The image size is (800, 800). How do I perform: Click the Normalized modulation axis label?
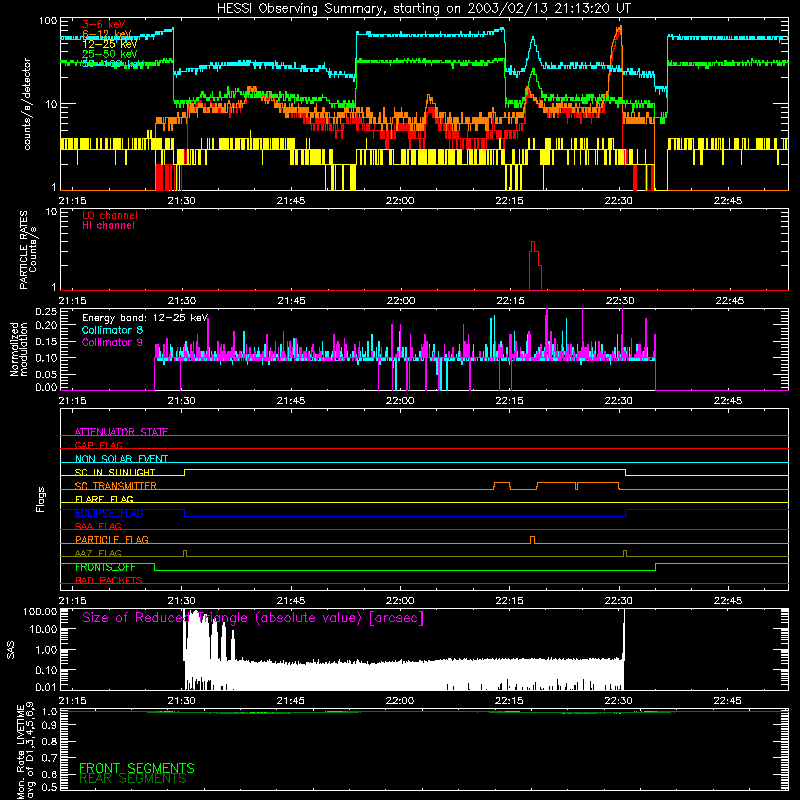point(18,349)
